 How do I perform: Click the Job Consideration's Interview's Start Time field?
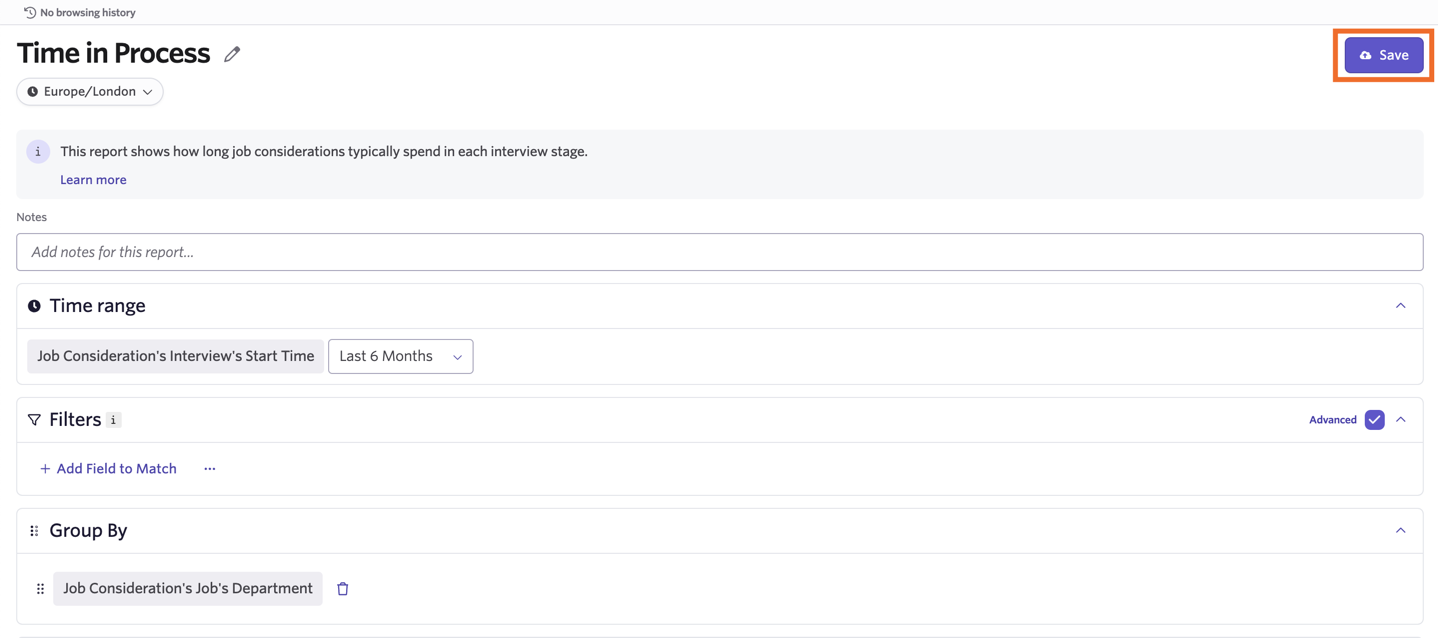176,356
